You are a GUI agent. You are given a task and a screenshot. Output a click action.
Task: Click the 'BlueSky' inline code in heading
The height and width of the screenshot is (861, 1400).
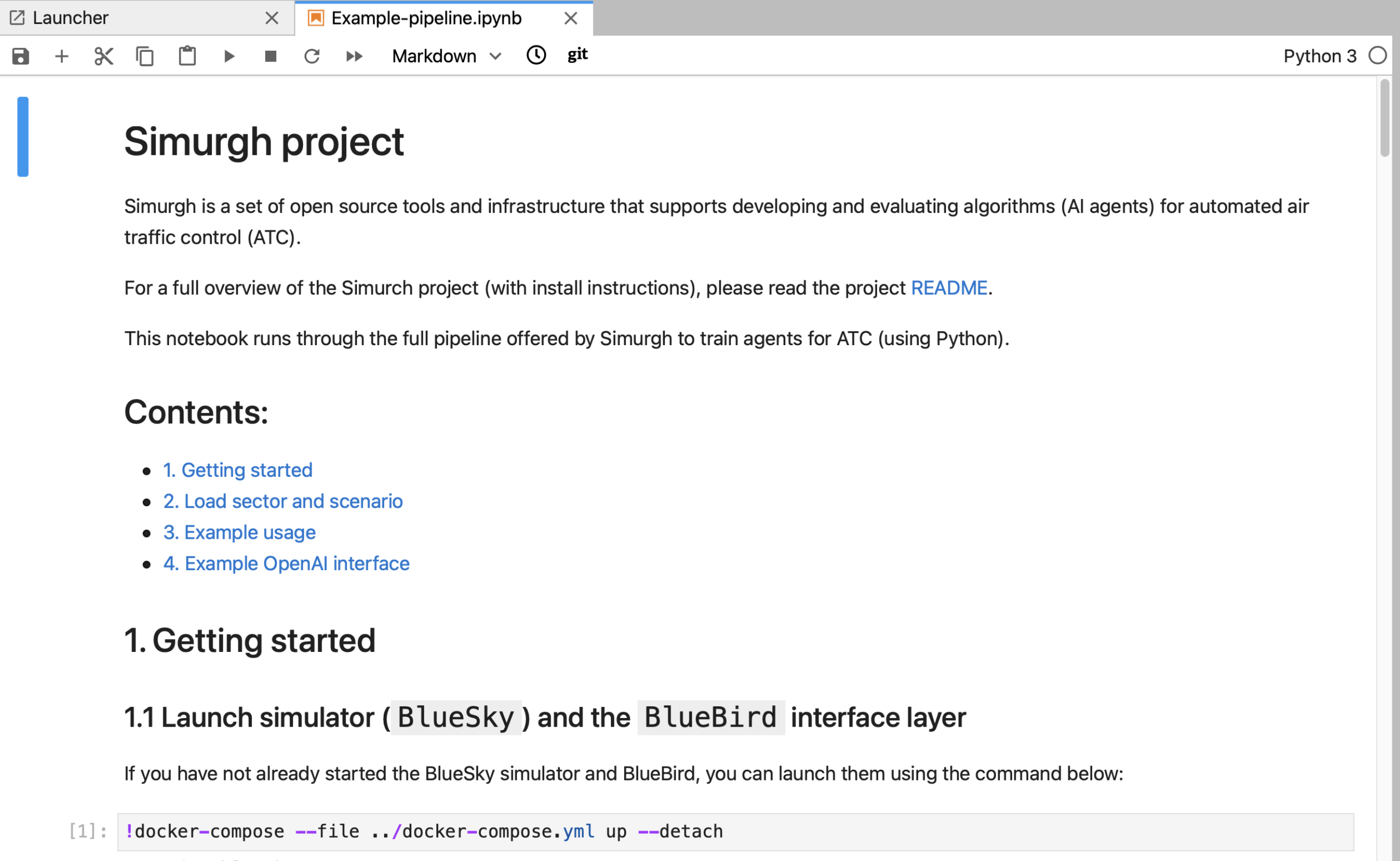coord(456,717)
